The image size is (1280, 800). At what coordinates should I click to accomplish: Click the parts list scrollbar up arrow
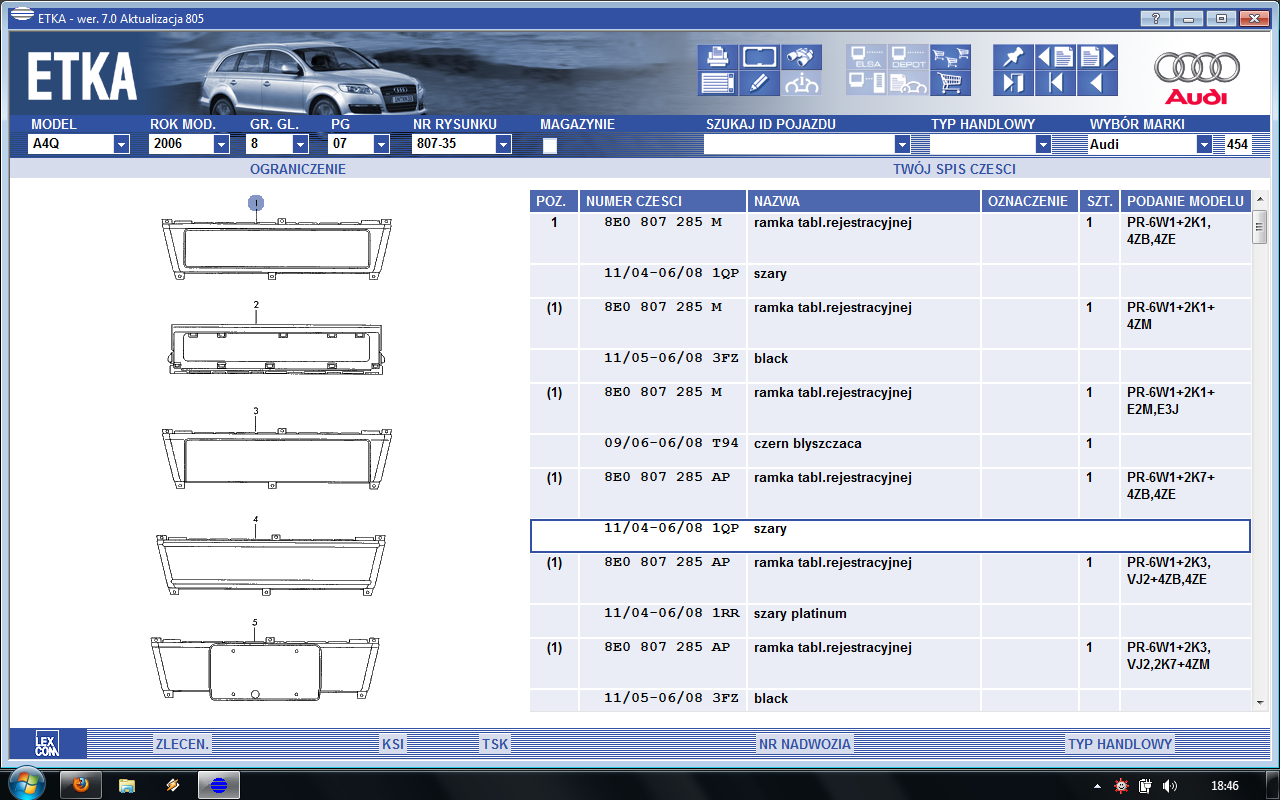(x=1260, y=201)
